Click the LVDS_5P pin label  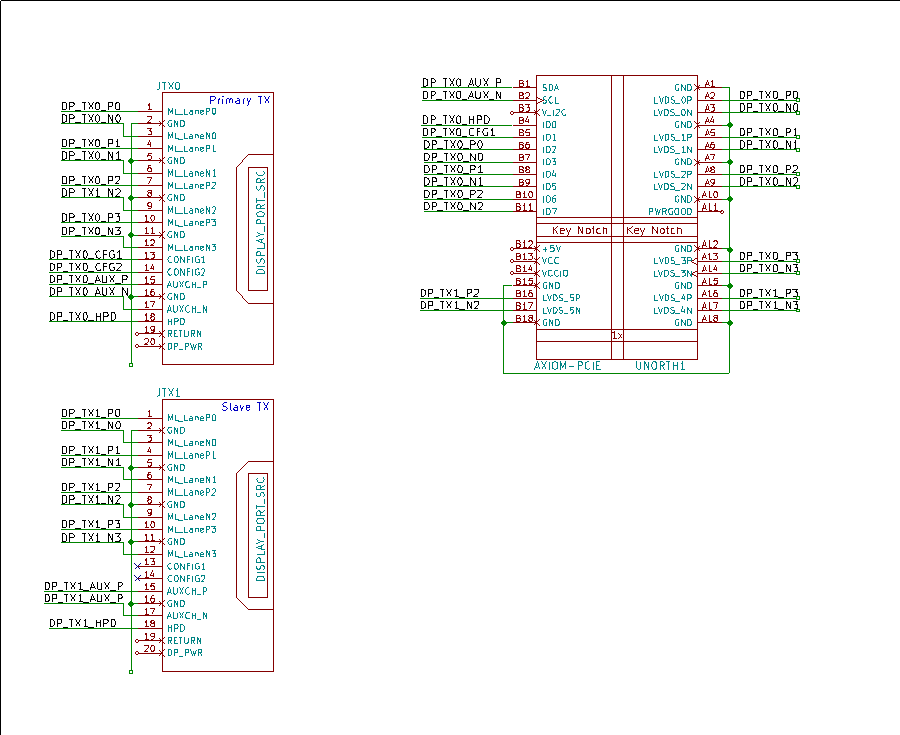(561, 298)
